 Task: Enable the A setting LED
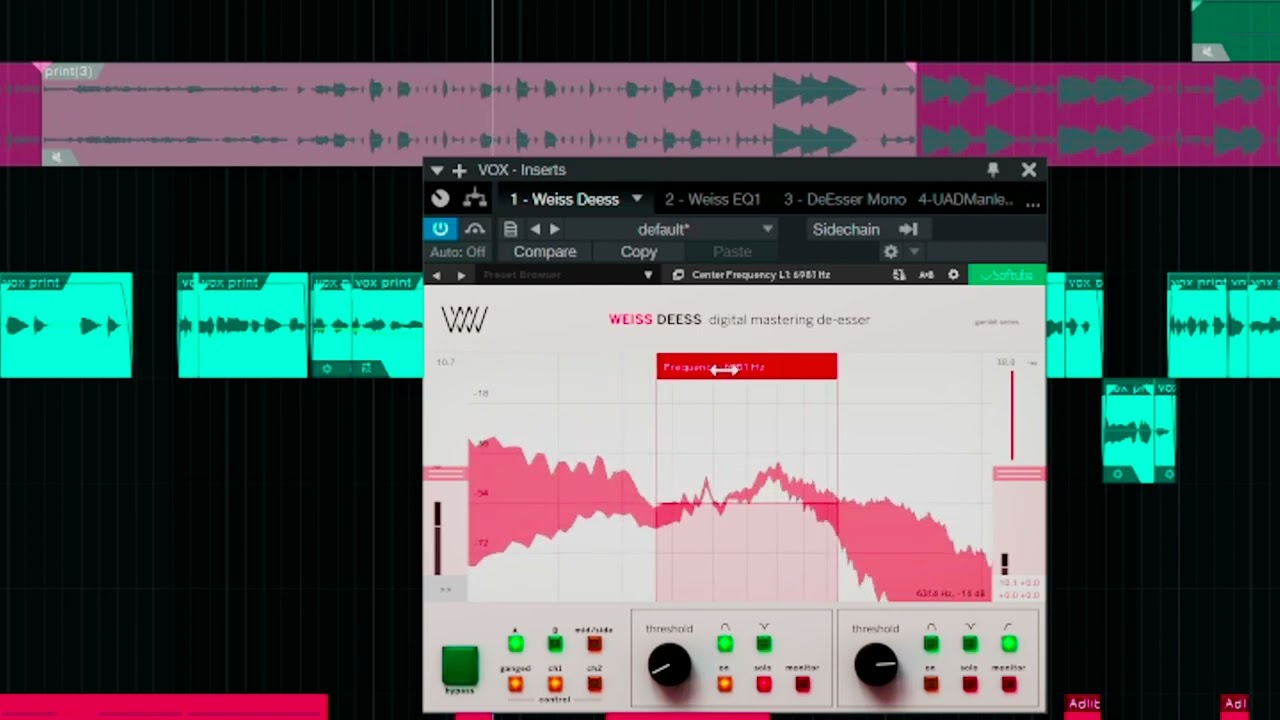[x=515, y=644]
